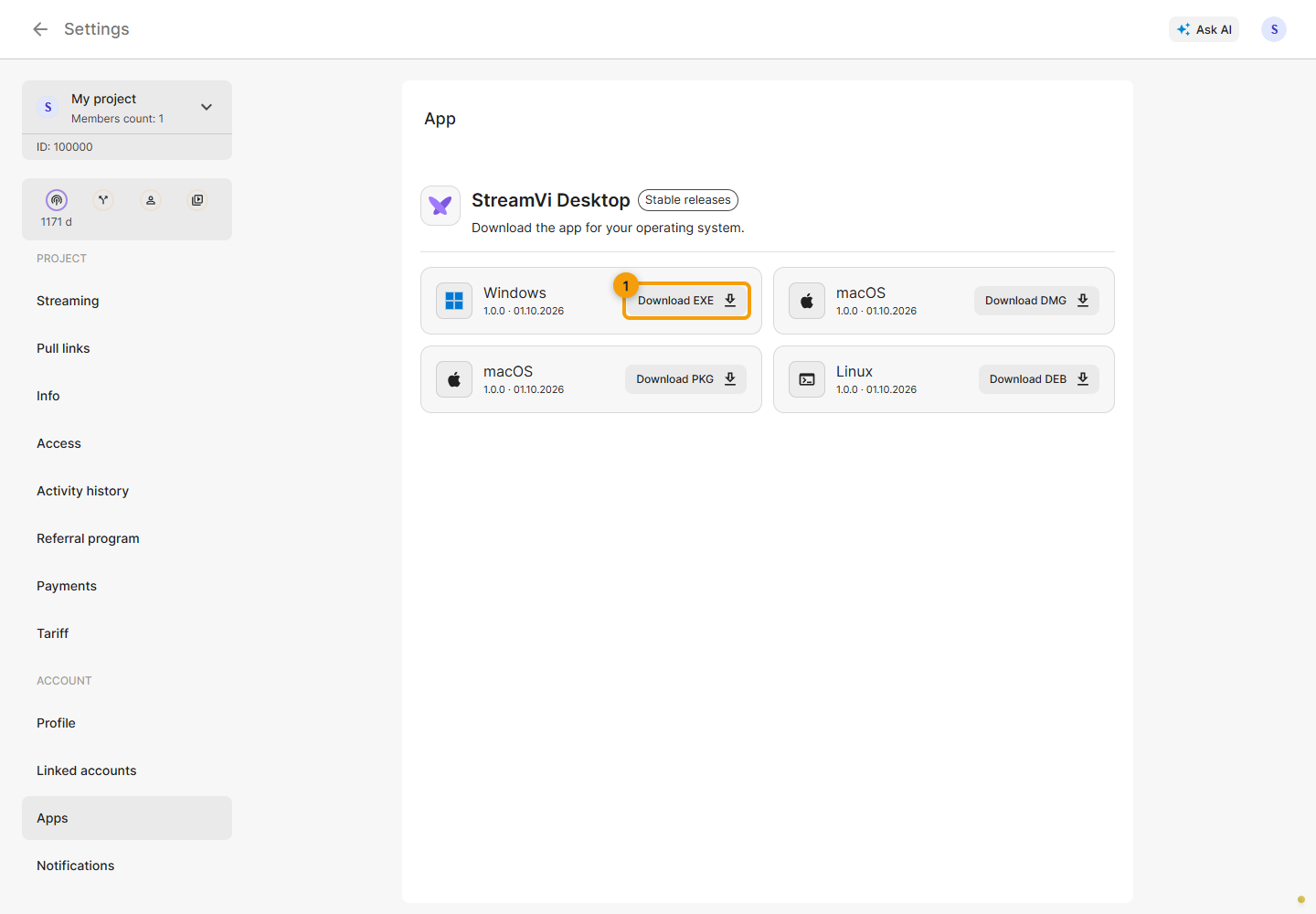Screen dimensions: 1316x914
Task: Open Notifications settings
Action: coord(127,866)
